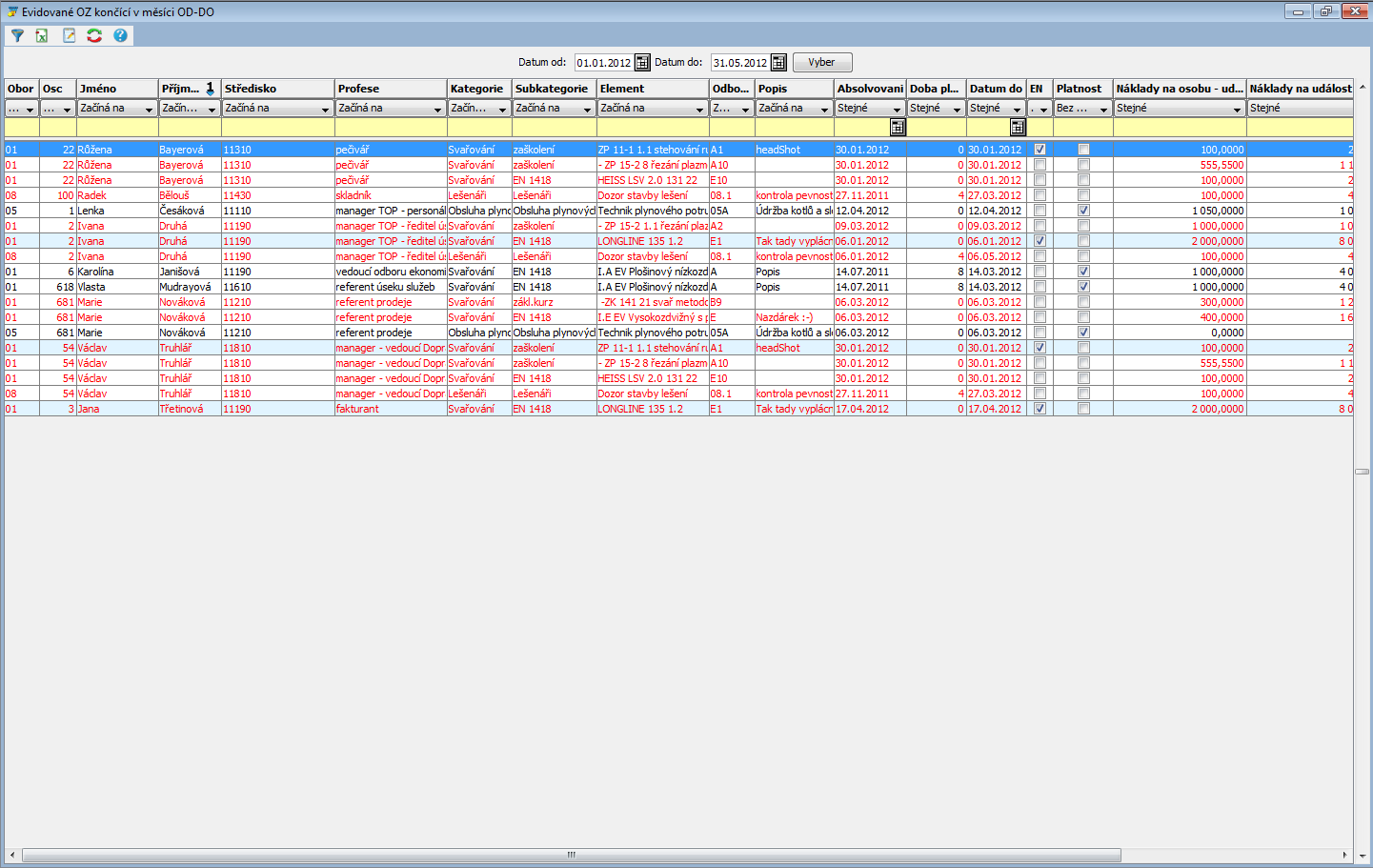The width and height of the screenshot is (1373, 868).
Task: Toggle Platnost checkbox in Lenka Česáková row
Action: coord(1083,211)
